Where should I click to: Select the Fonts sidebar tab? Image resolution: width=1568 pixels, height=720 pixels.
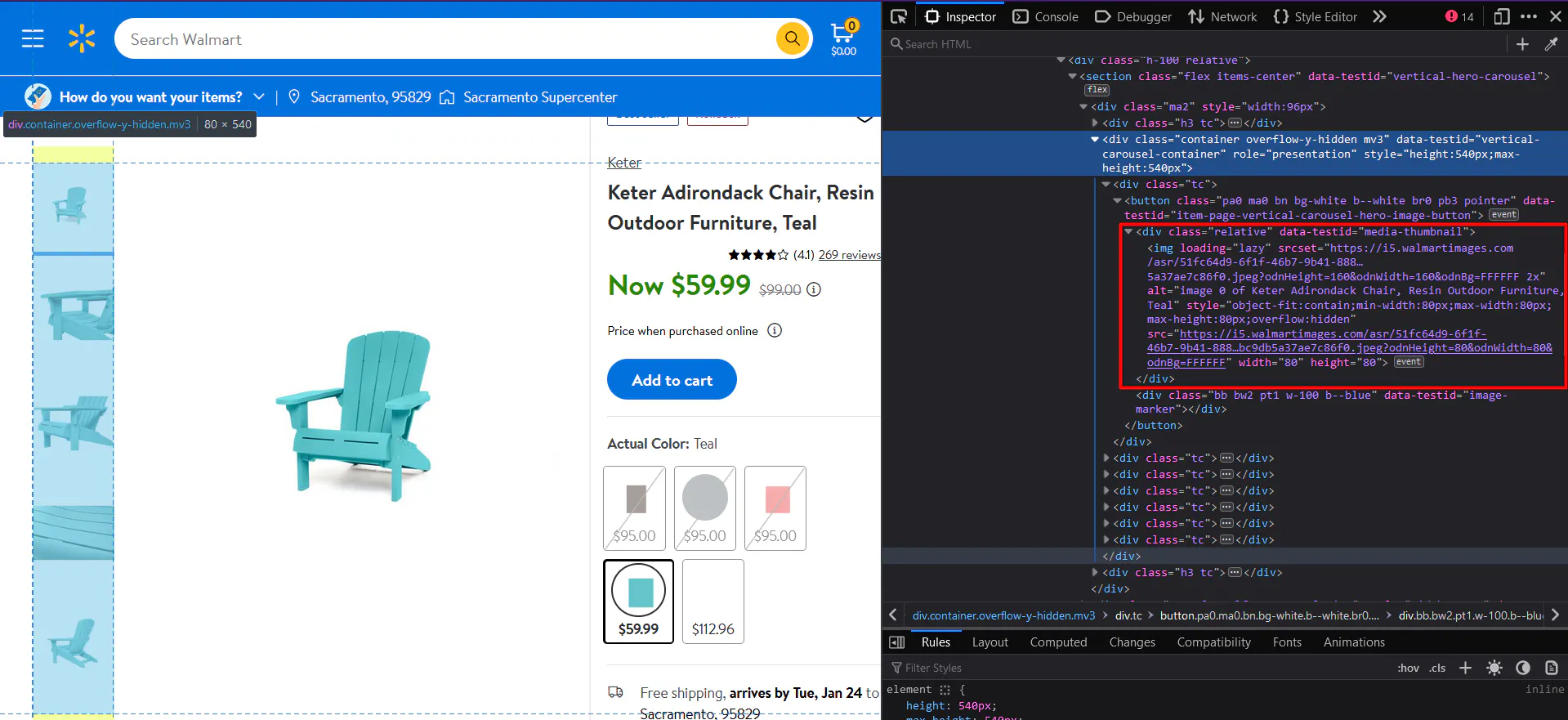pos(1287,642)
